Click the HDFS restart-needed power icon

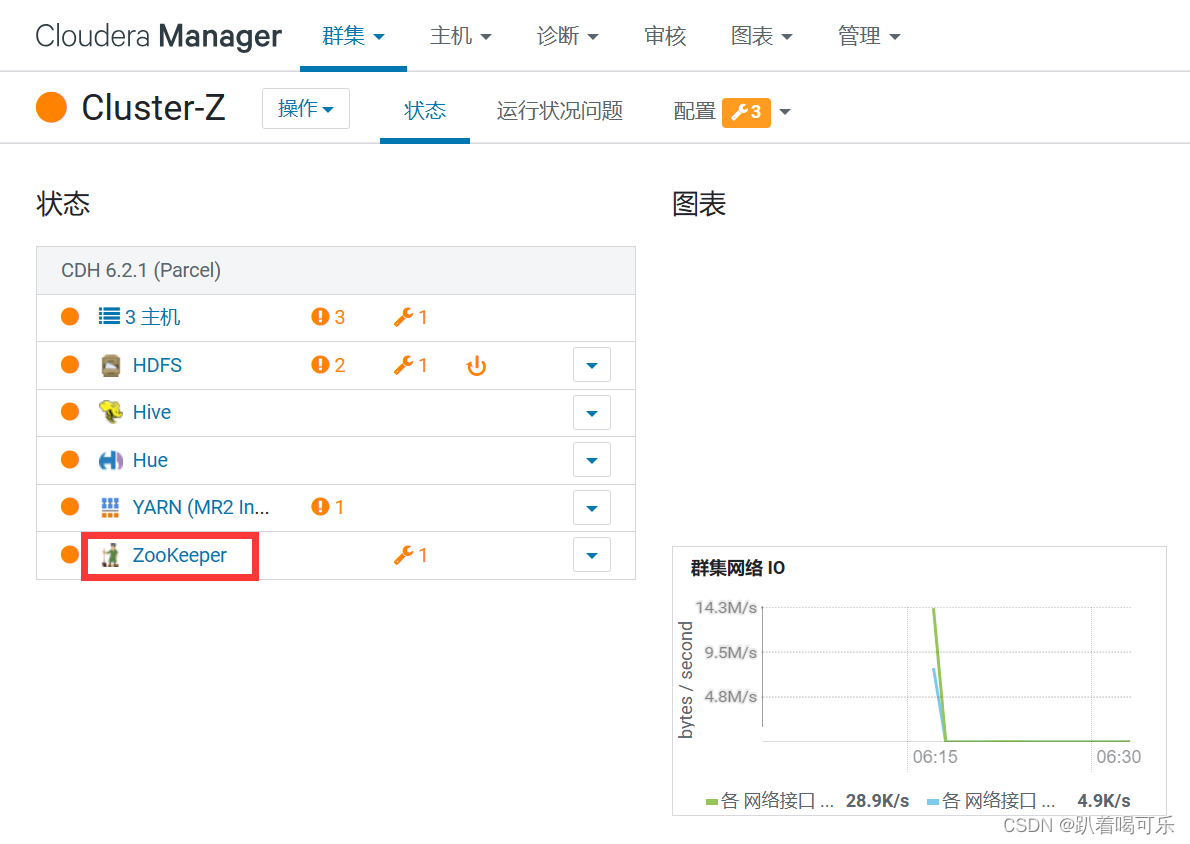click(477, 366)
